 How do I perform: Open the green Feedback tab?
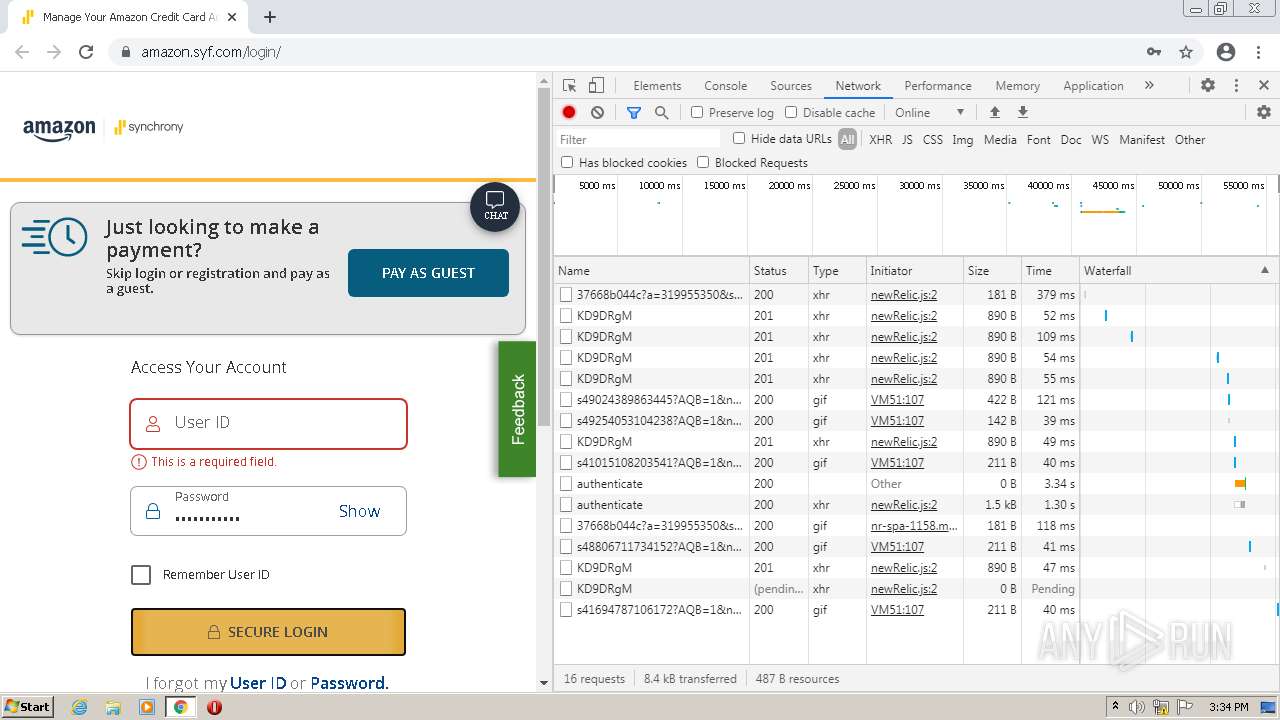point(517,409)
